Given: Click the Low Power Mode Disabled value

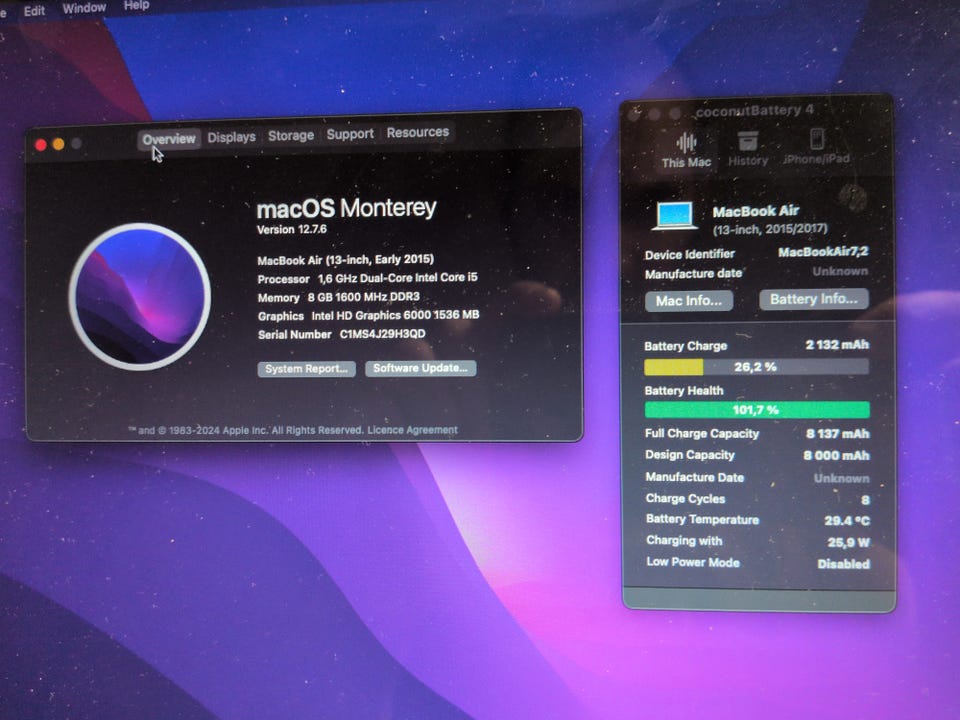Looking at the screenshot, I should click(x=844, y=564).
